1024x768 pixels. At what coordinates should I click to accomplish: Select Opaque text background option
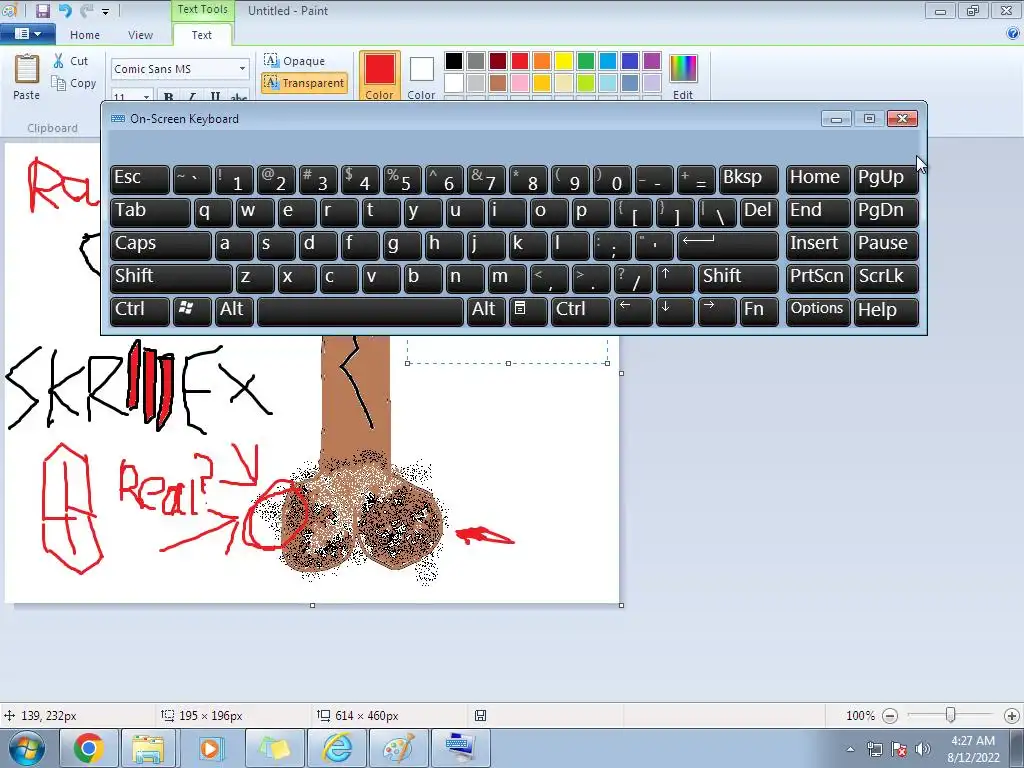(295, 61)
